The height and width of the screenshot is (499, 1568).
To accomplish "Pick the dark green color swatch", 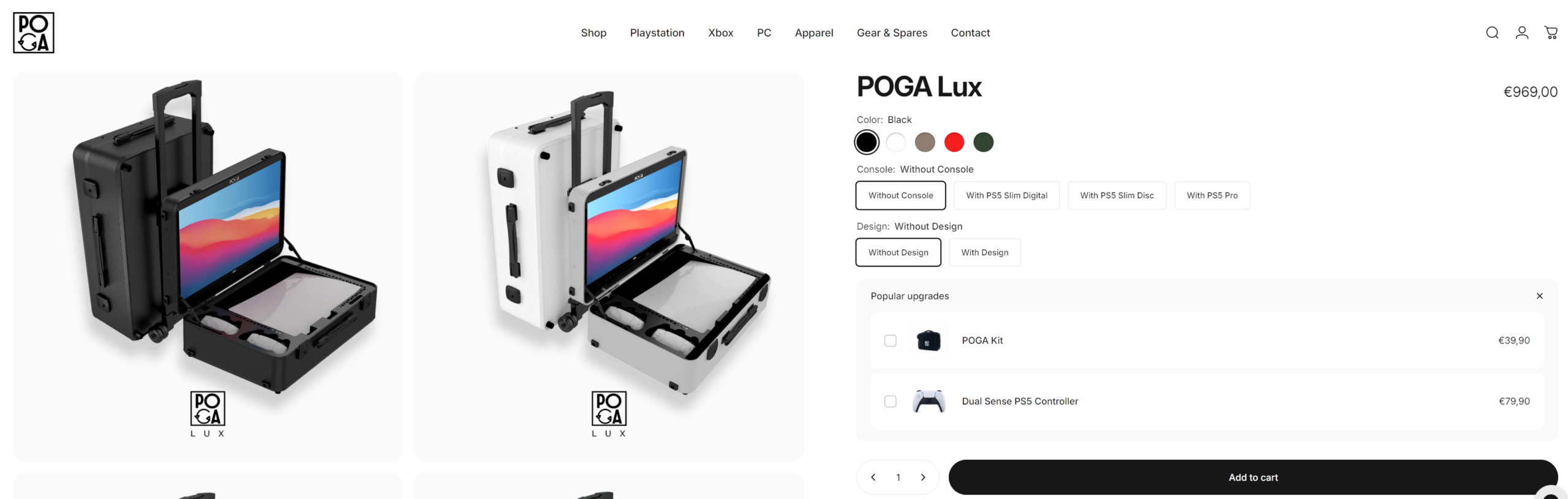I will tap(982, 143).
